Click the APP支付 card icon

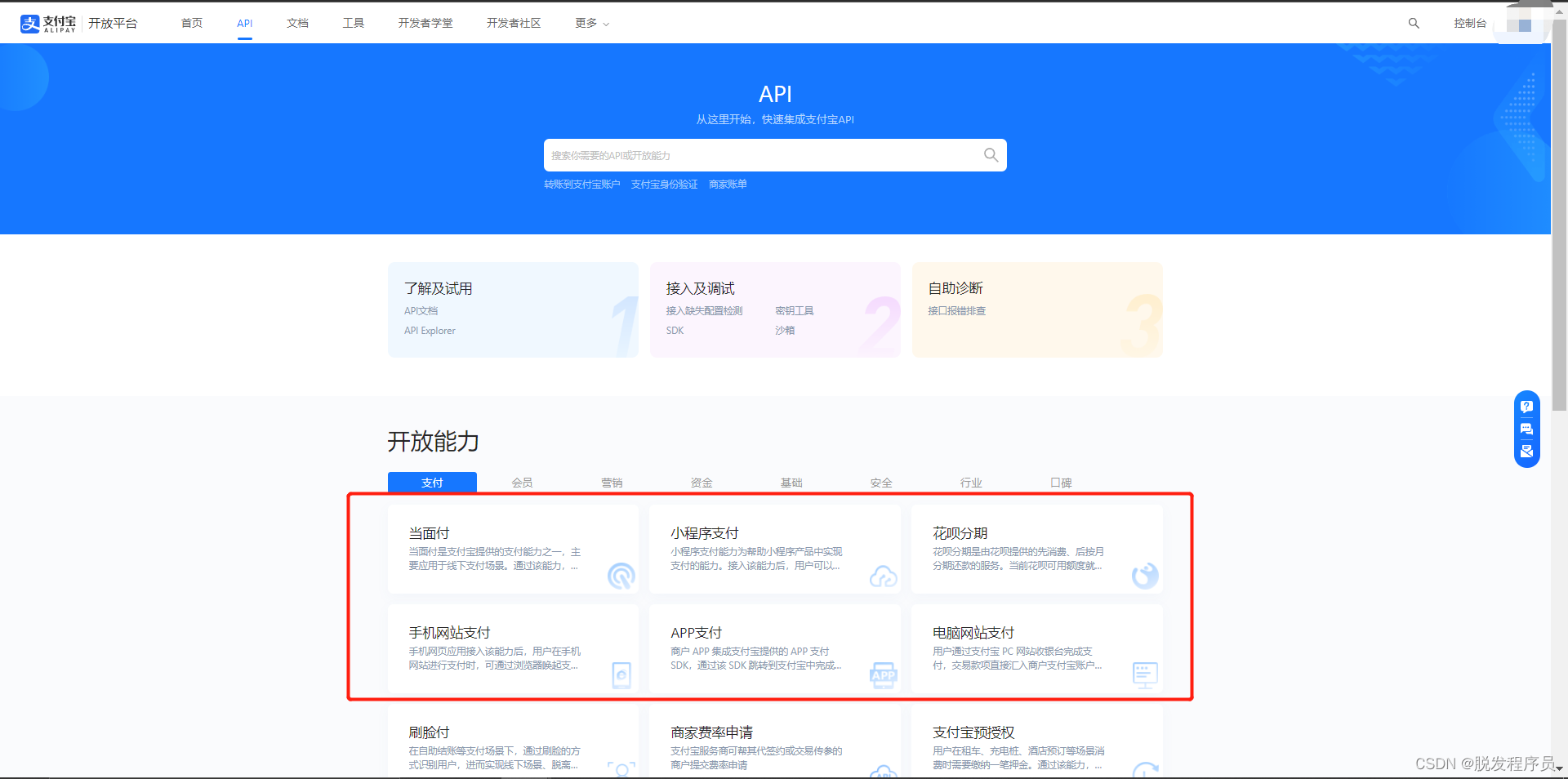[x=883, y=675]
